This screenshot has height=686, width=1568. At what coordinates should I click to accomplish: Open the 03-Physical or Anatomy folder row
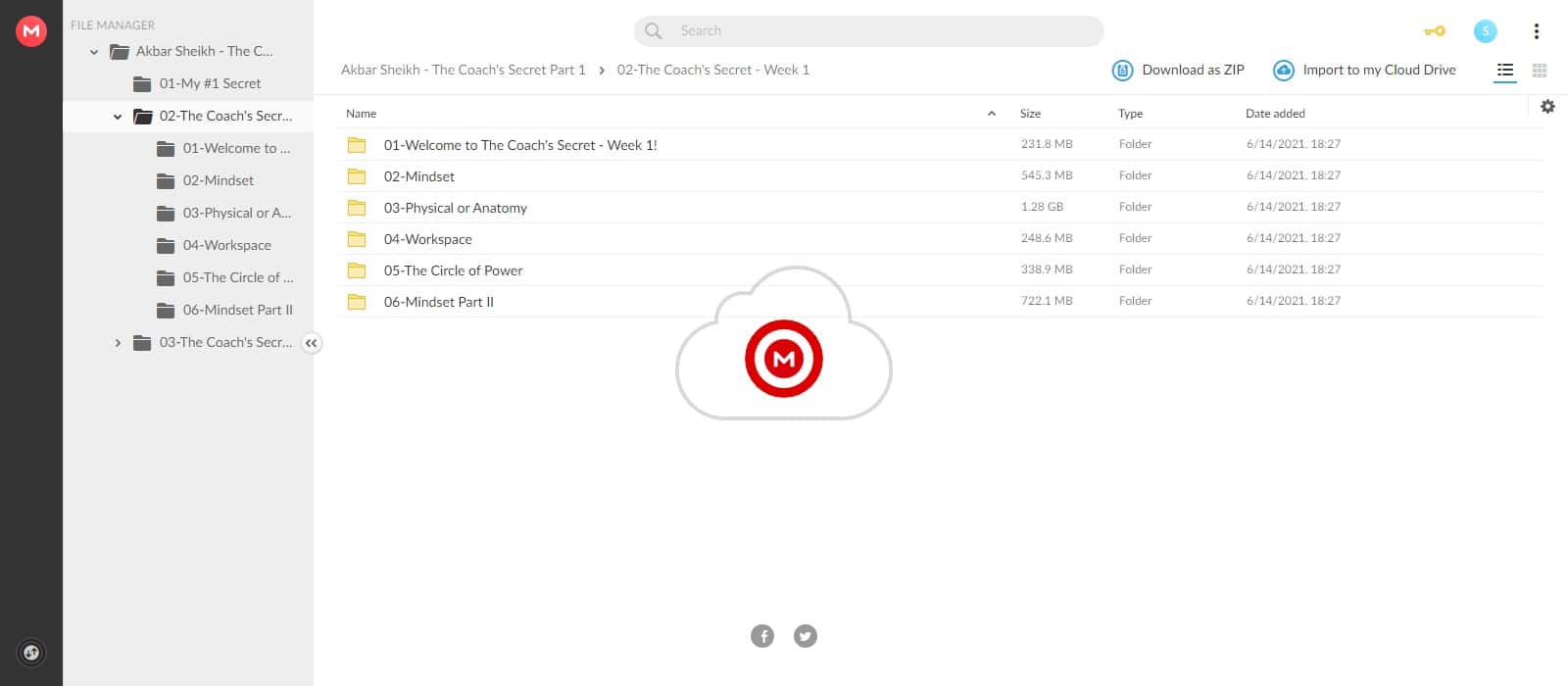456,208
